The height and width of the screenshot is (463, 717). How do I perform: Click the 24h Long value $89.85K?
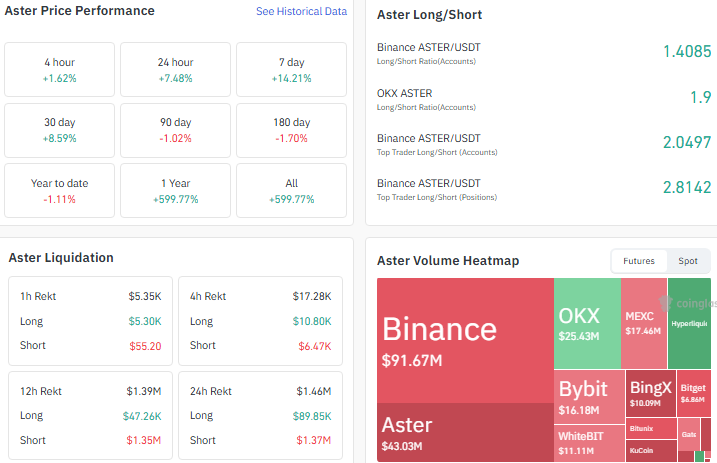point(312,416)
